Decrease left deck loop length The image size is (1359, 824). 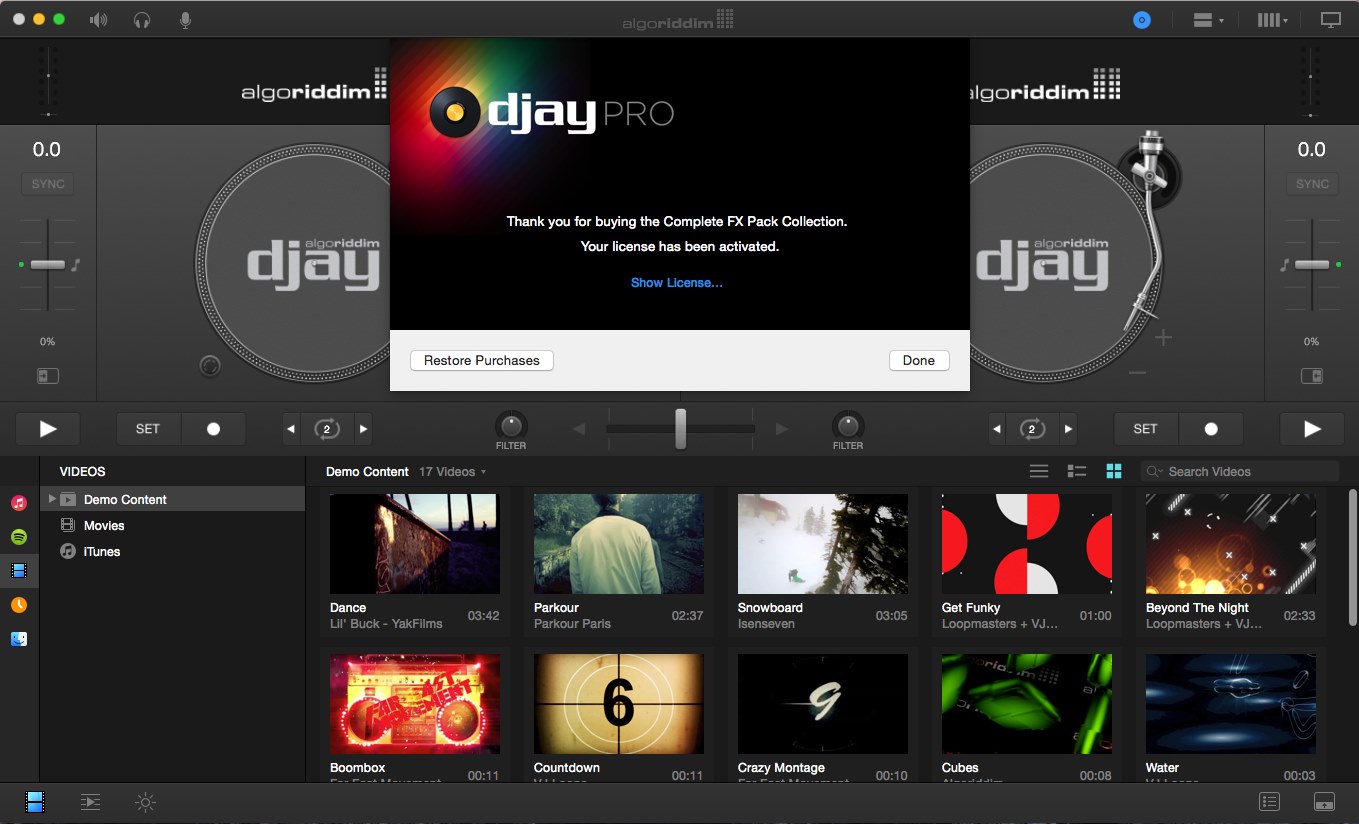tap(291, 429)
